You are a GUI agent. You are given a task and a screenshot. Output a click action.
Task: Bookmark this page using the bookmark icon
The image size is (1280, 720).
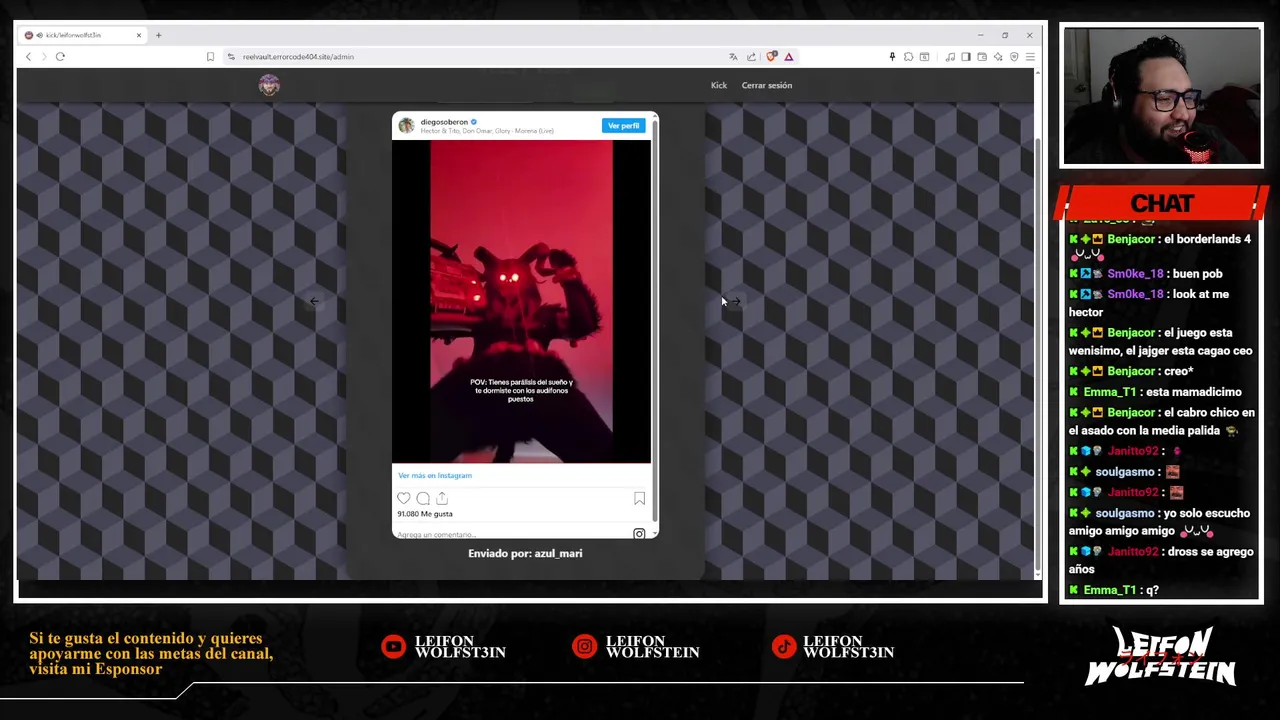click(210, 57)
